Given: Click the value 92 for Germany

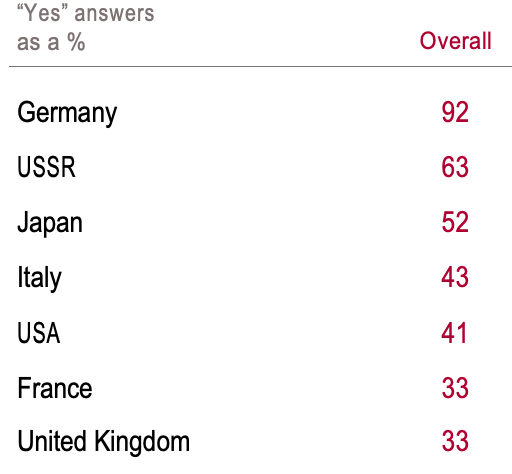Looking at the screenshot, I should click(x=455, y=112).
